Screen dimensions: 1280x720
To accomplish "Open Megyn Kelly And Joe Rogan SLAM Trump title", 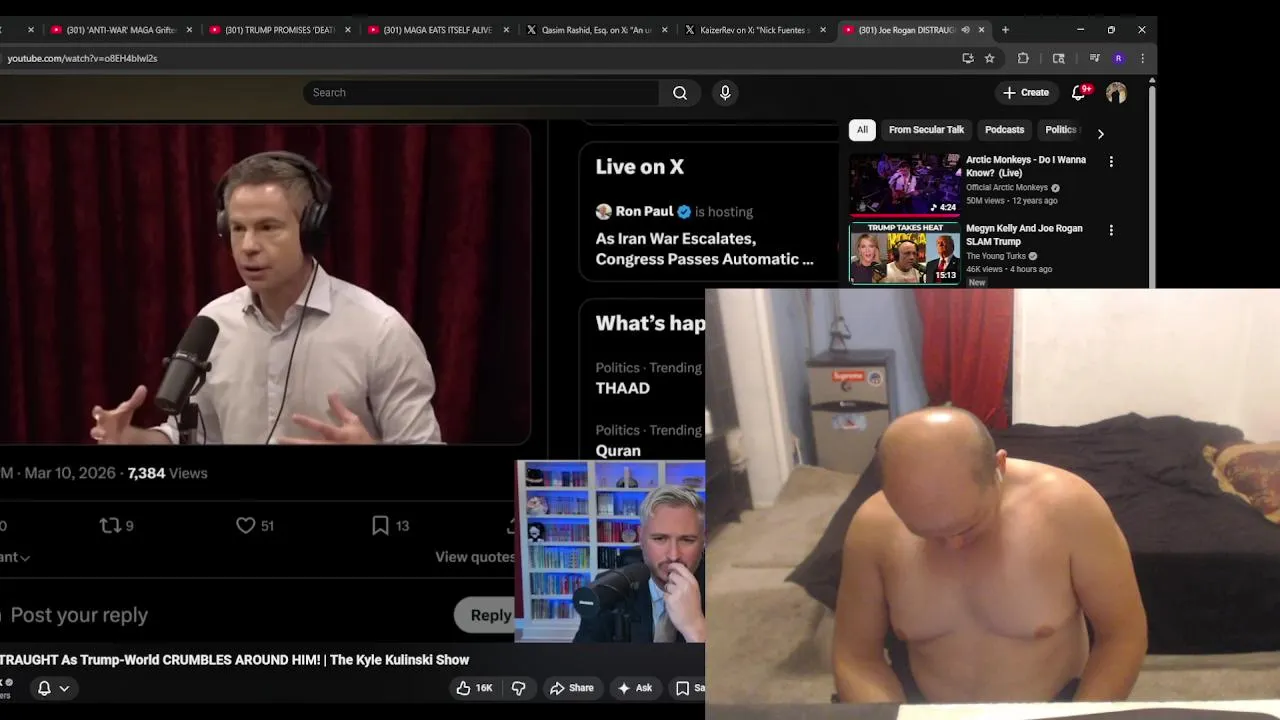I will [1024, 235].
